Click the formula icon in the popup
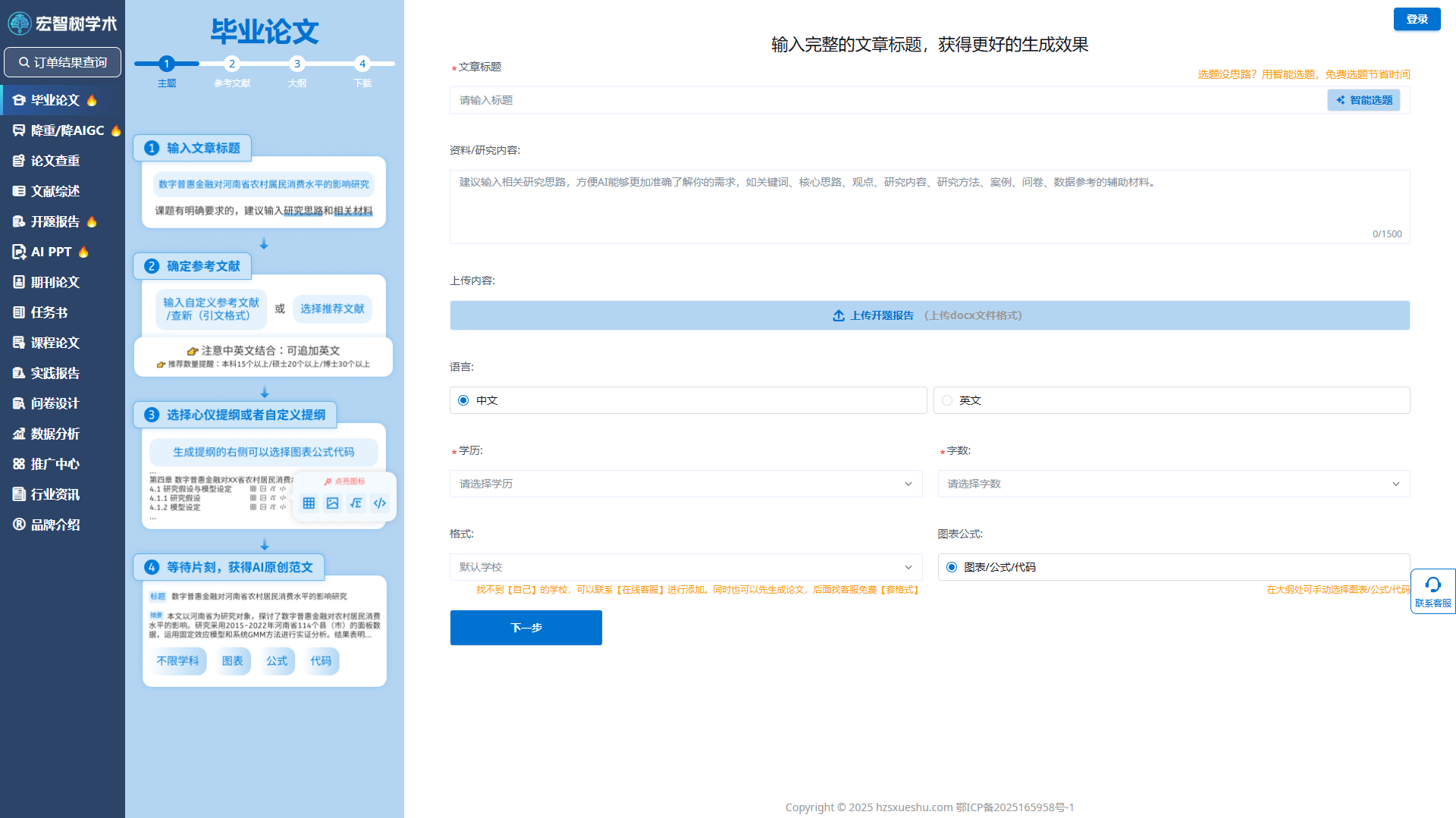 (356, 503)
